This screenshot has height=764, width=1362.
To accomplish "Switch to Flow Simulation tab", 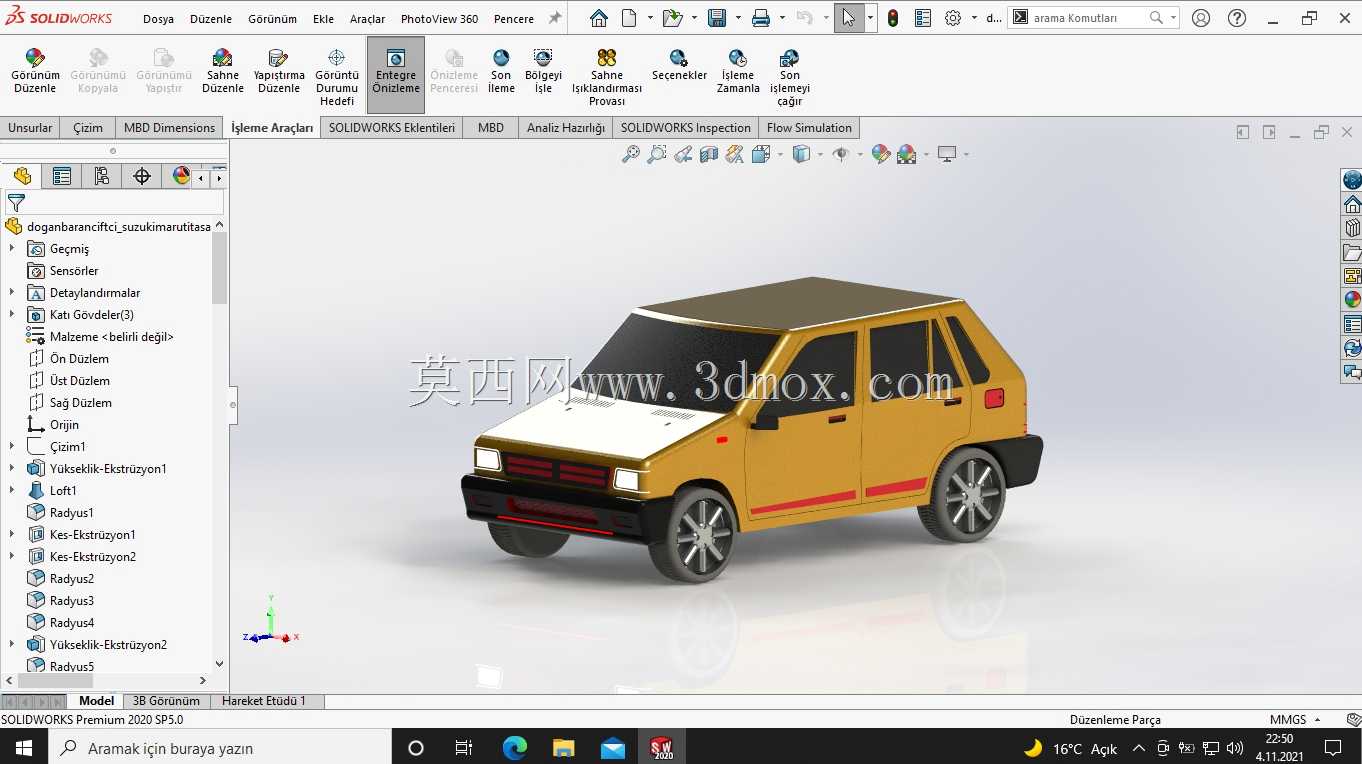I will pyautogui.click(x=809, y=128).
